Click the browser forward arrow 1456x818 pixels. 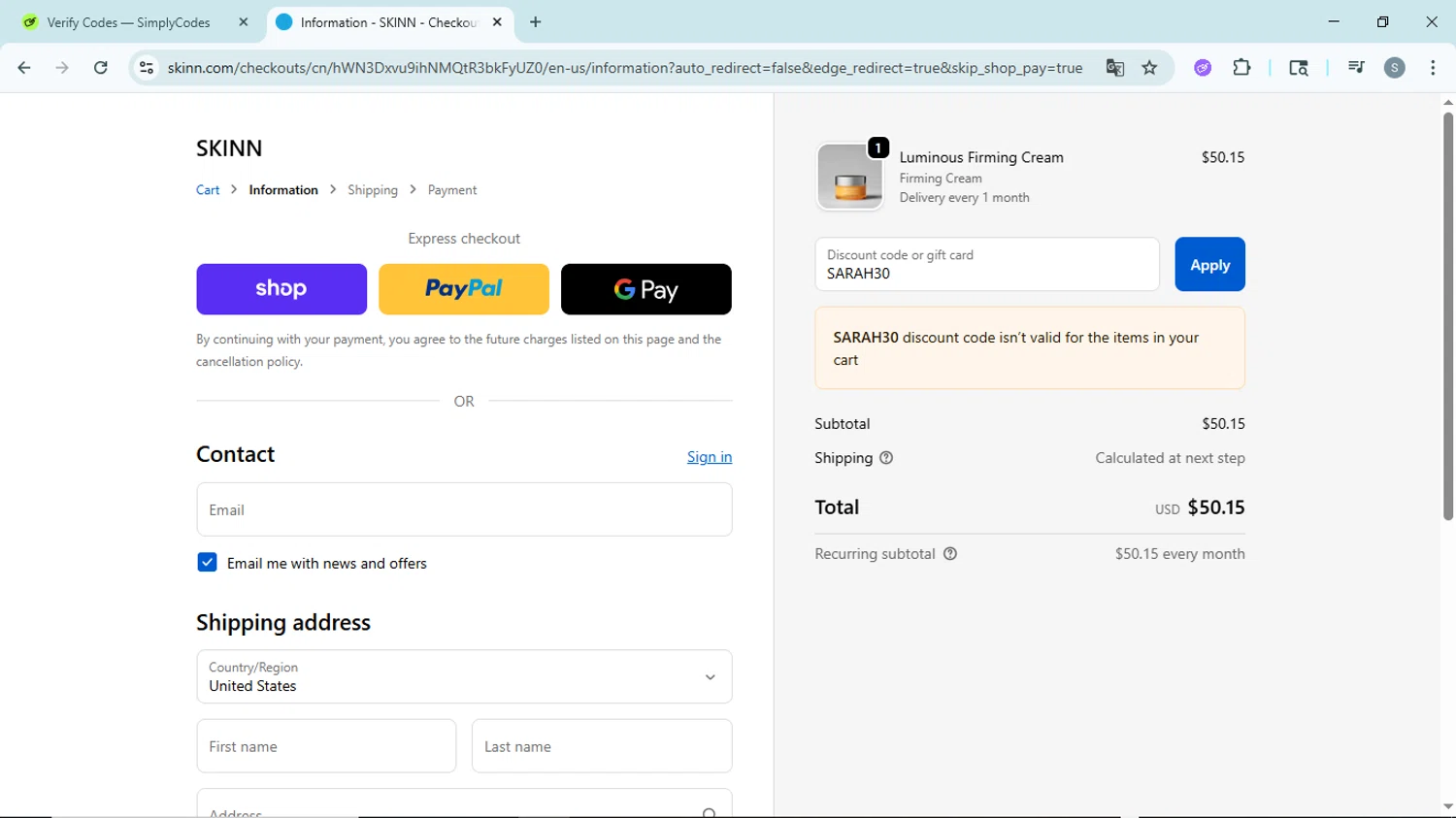click(62, 68)
